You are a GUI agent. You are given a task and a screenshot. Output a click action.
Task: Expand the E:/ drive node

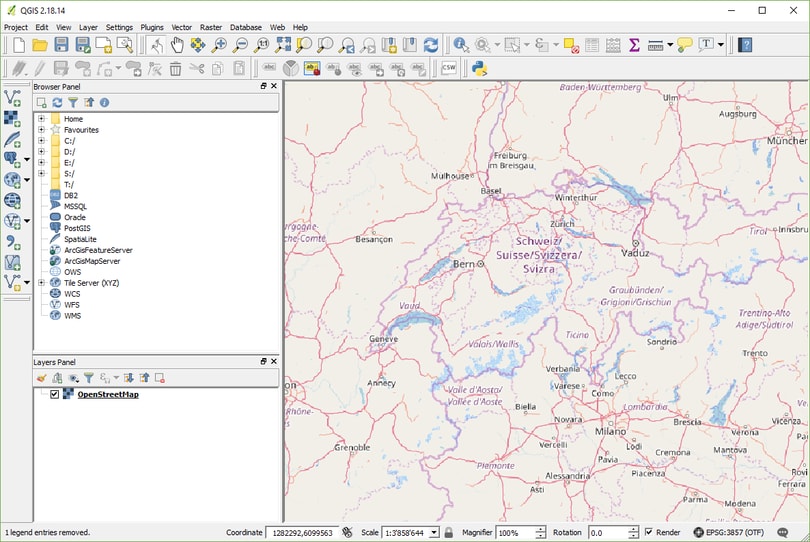[41, 162]
